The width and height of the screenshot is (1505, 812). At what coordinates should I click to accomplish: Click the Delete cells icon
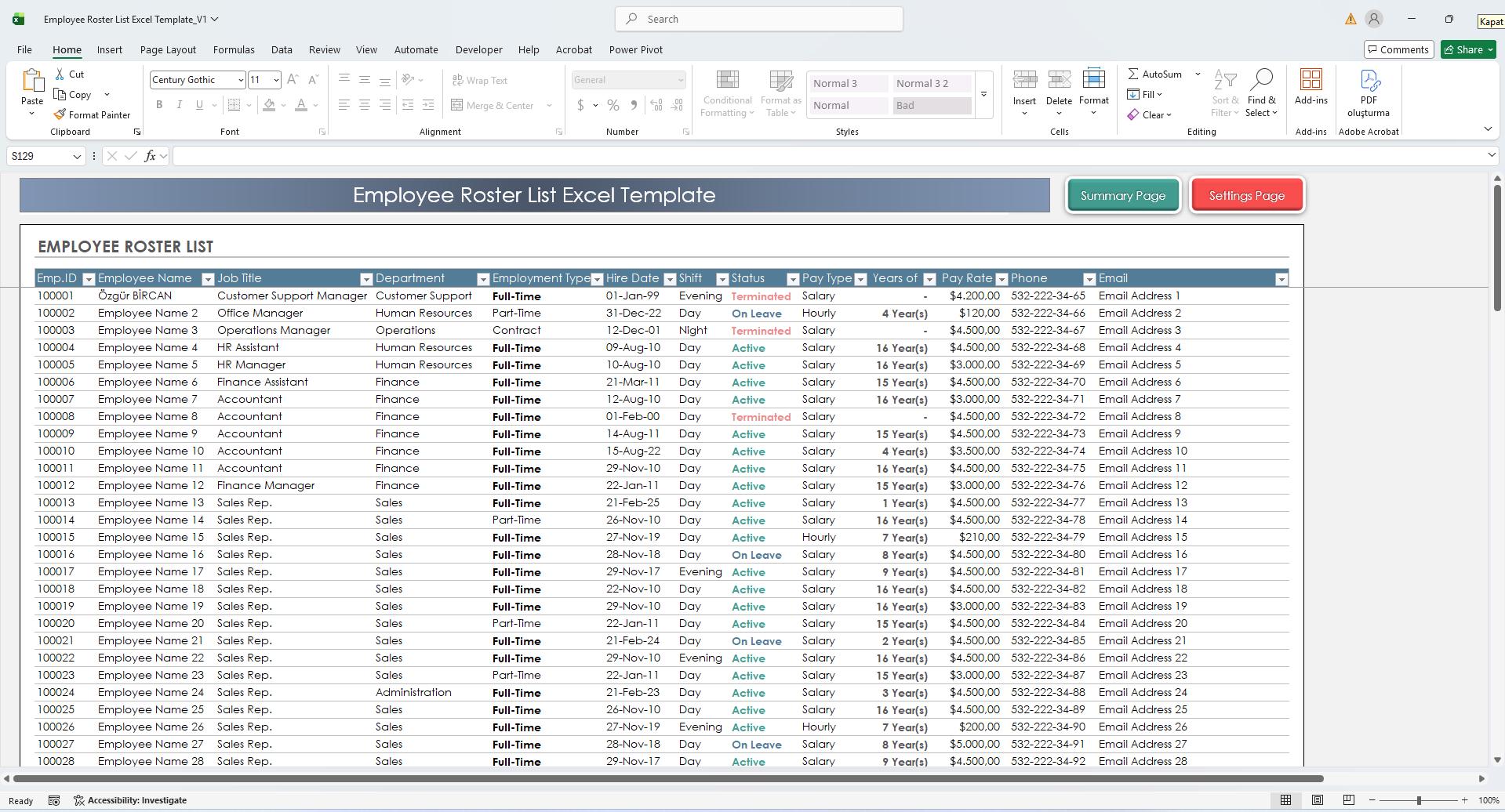pos(1059,79)
